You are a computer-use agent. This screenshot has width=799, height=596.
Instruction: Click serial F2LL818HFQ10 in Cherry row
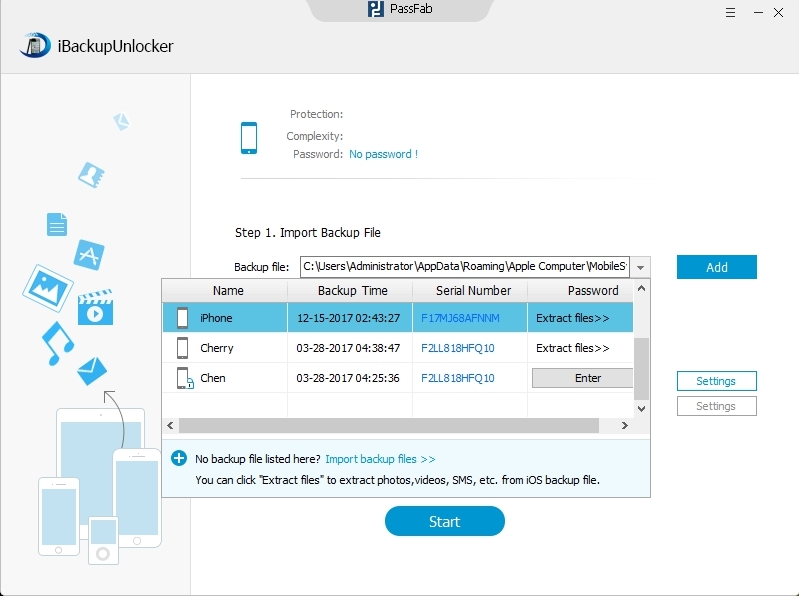coord(458,348)
